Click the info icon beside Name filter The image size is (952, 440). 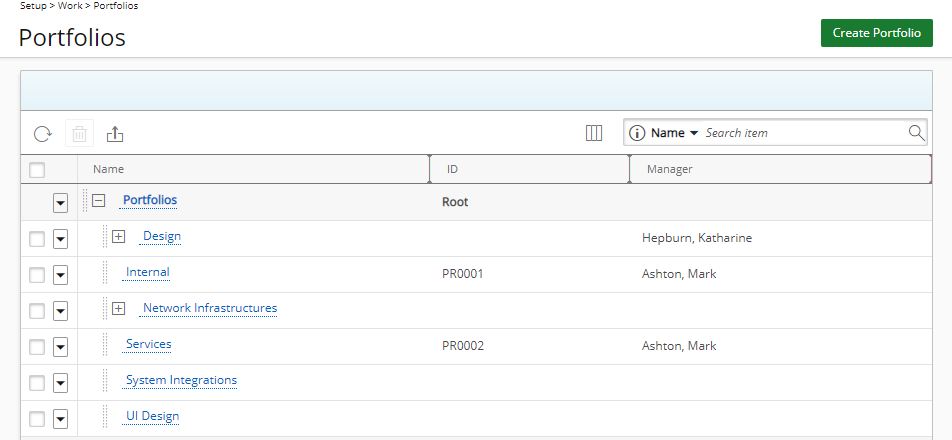(x=636, y=133)
